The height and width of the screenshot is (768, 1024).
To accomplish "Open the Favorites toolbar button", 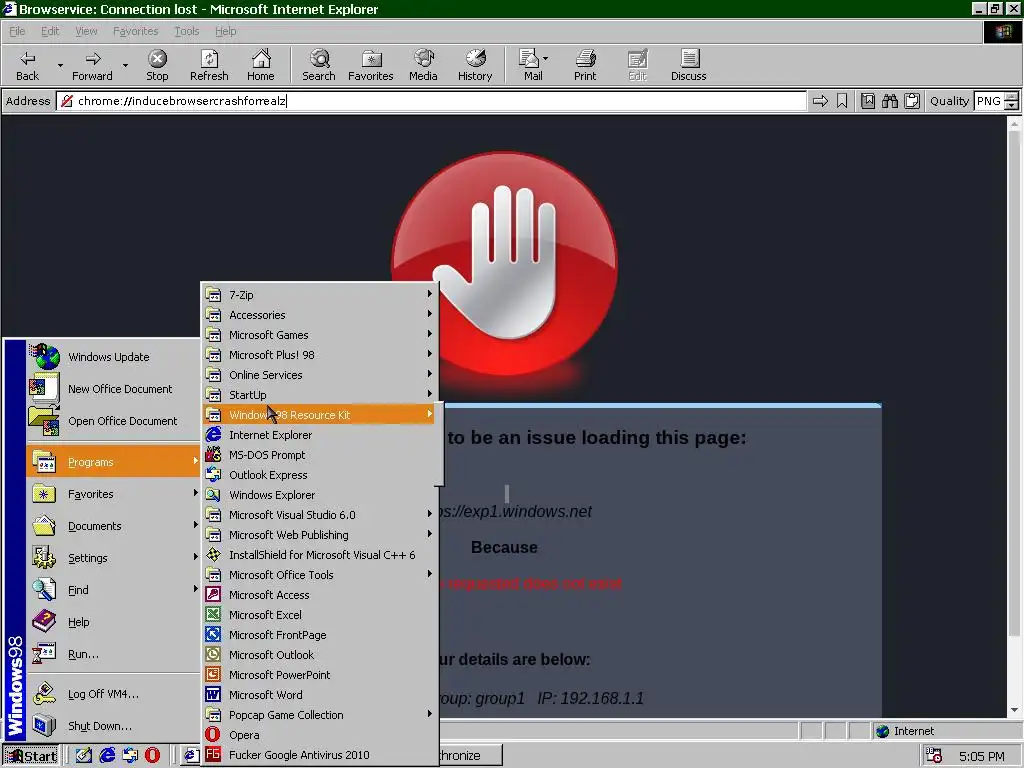I will point(370,65).
